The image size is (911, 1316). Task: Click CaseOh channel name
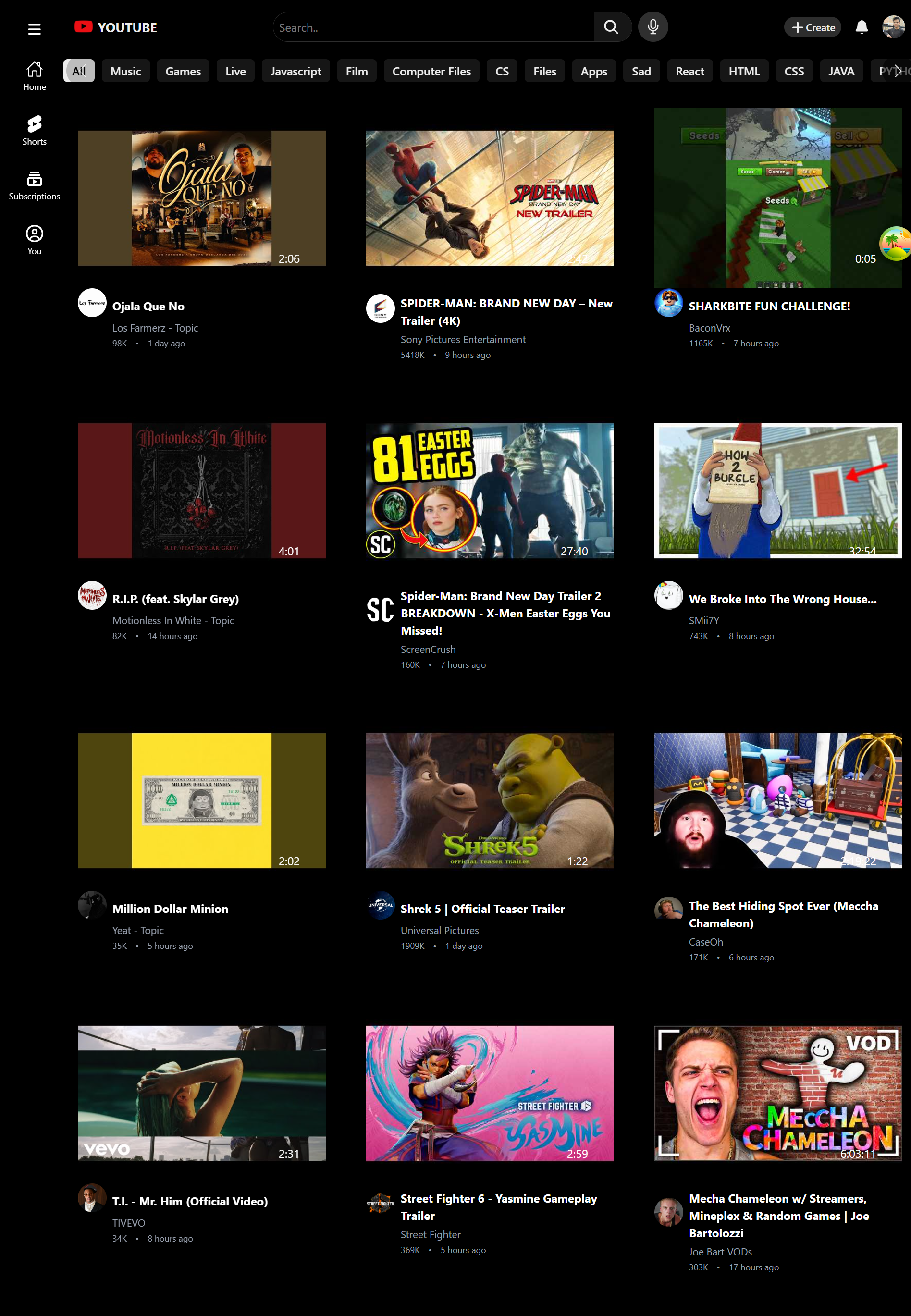pos(706,942)
